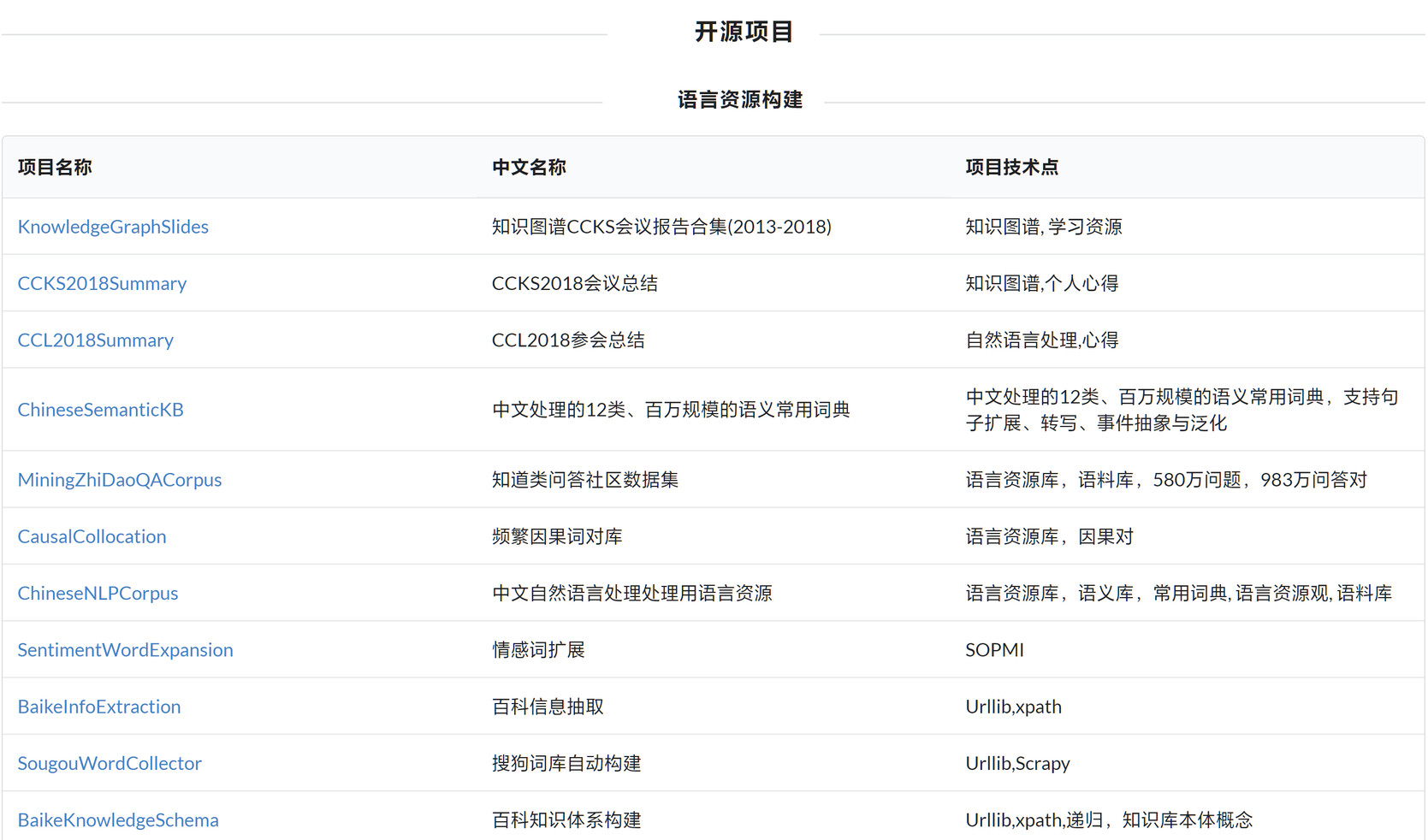
Task: Click the 项目名称 column header
Action: (55, 168)
